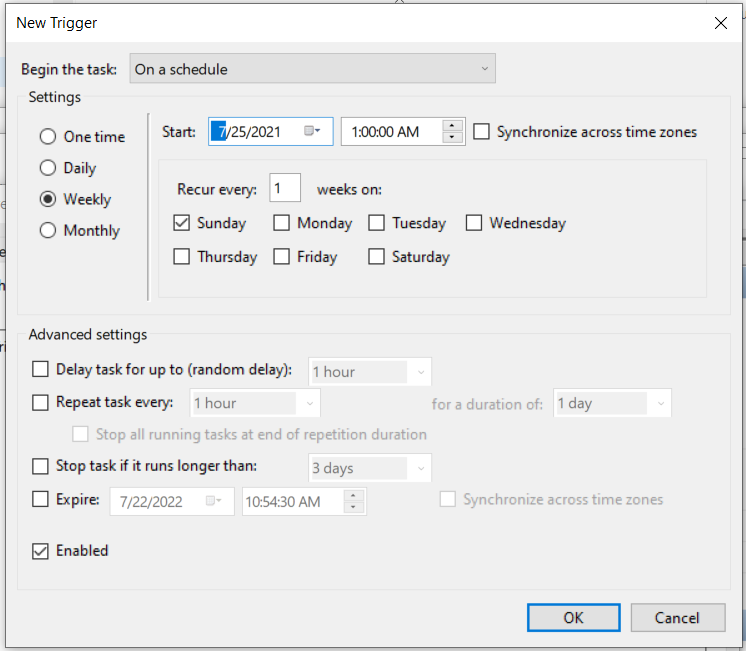746x651 pixels.
Task: Enable Repeat task every checkbox
Action: pos(40,402)
